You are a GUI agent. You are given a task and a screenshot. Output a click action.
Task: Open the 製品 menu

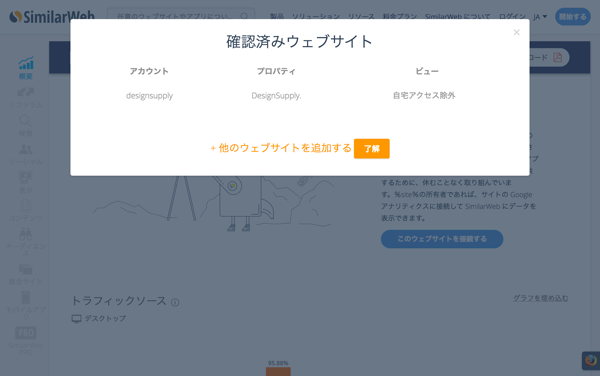(x=277, y=16)
